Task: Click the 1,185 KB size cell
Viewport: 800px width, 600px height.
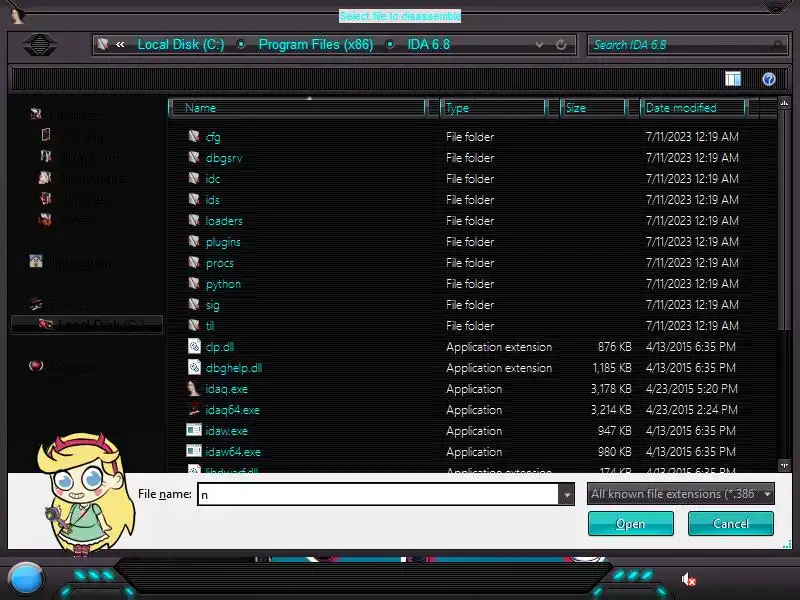Action: [612, 368]
